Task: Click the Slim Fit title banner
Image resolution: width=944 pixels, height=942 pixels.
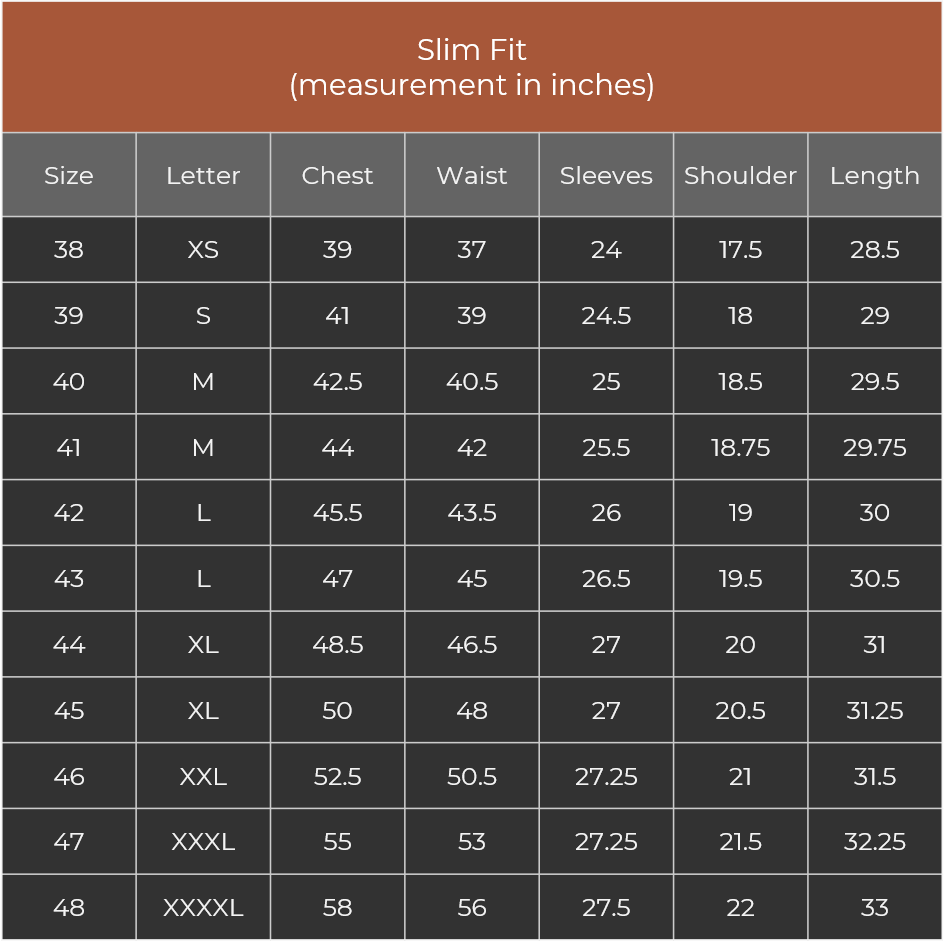Action: (x=472, y=67)
